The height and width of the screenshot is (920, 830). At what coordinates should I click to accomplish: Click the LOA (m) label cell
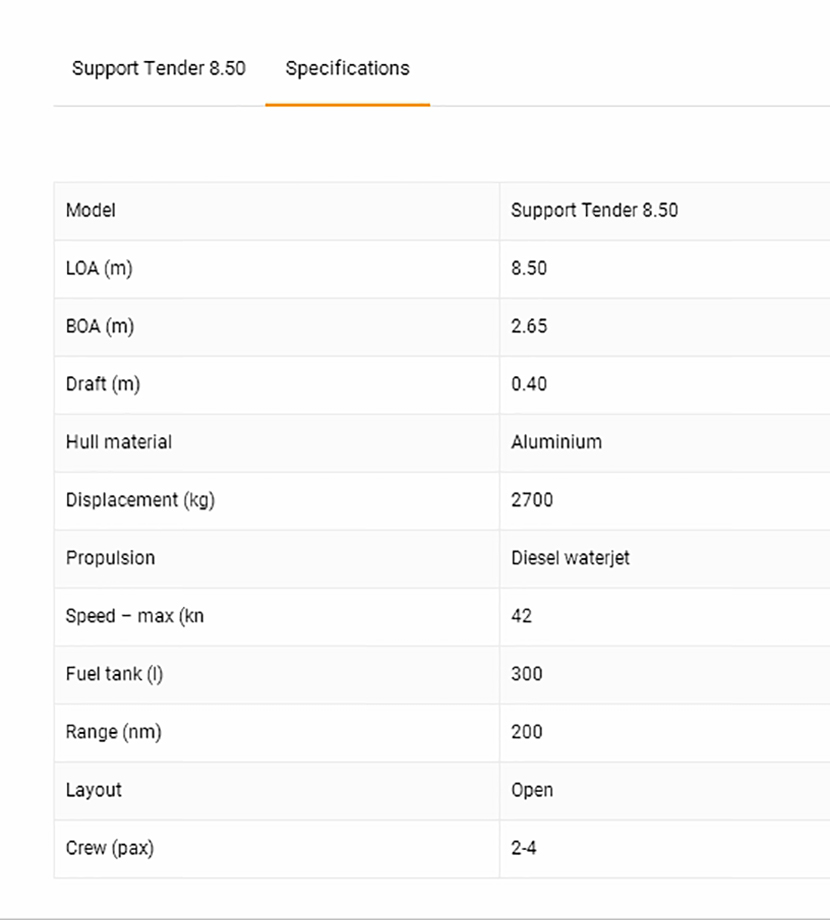pos(99,269)
